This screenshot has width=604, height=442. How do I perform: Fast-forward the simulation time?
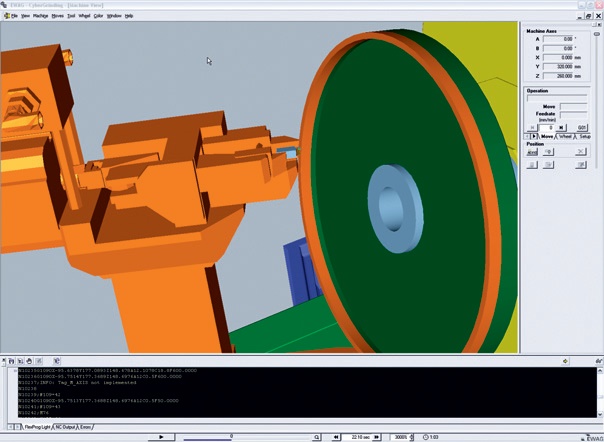(377, 437)
